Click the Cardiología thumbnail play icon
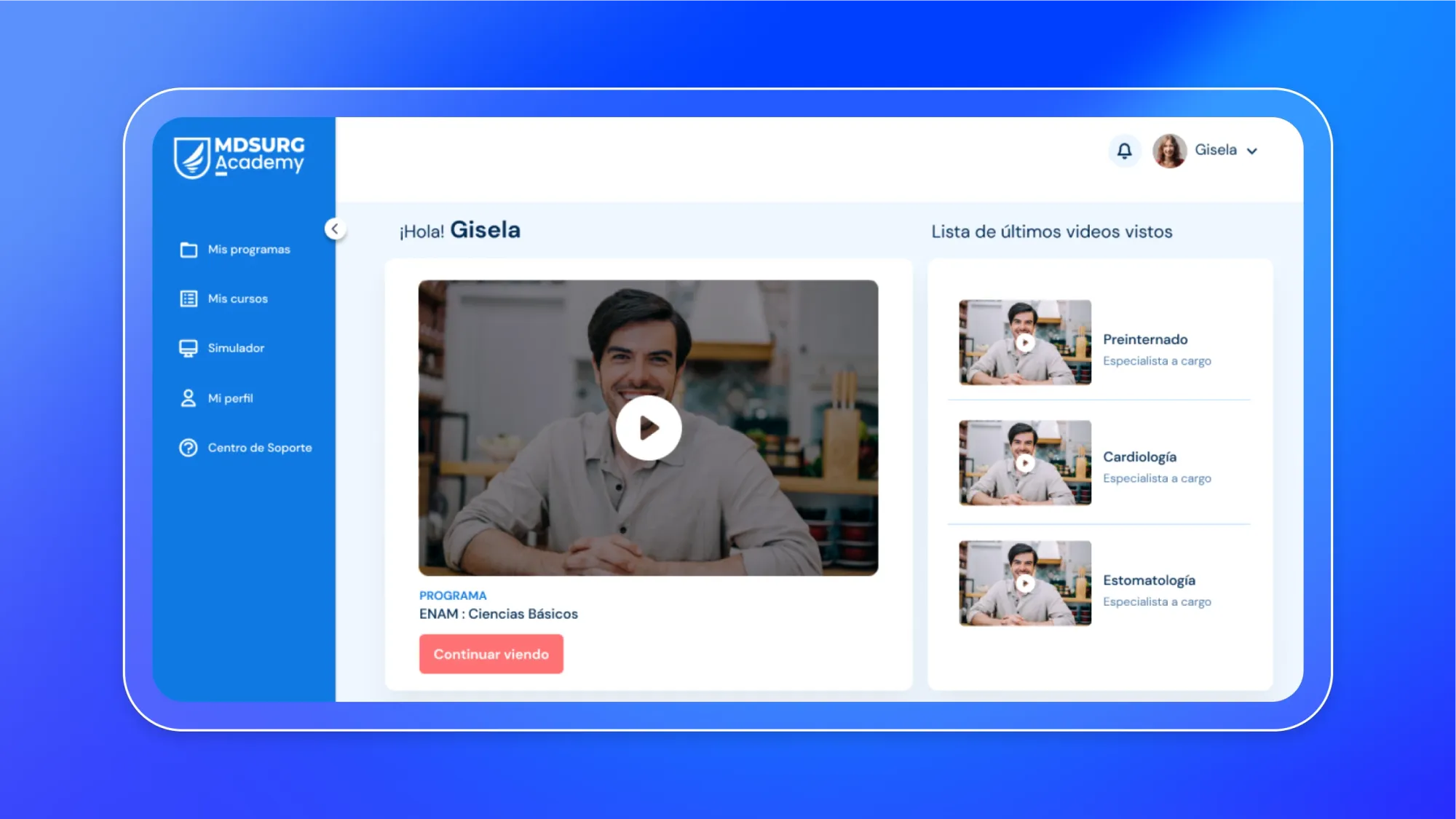This screenshot has height=819, width=1456. point(1026,464)
